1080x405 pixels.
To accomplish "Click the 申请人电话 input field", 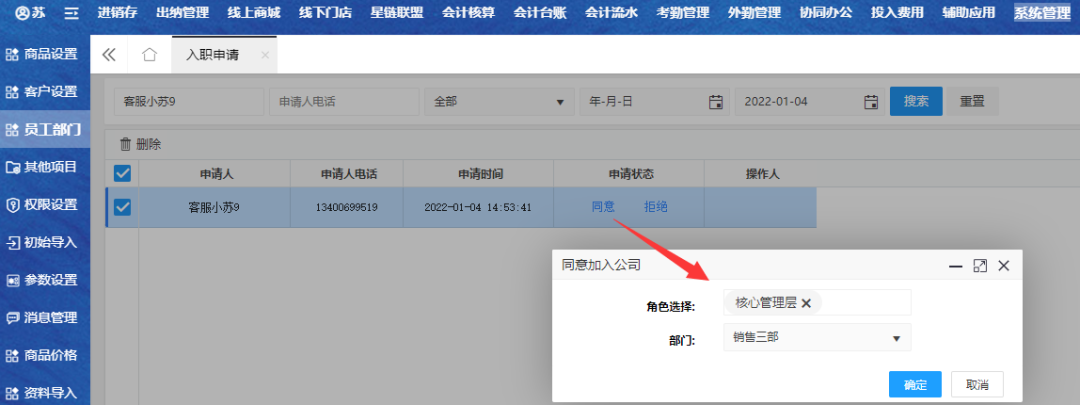I will pos(342,101).
